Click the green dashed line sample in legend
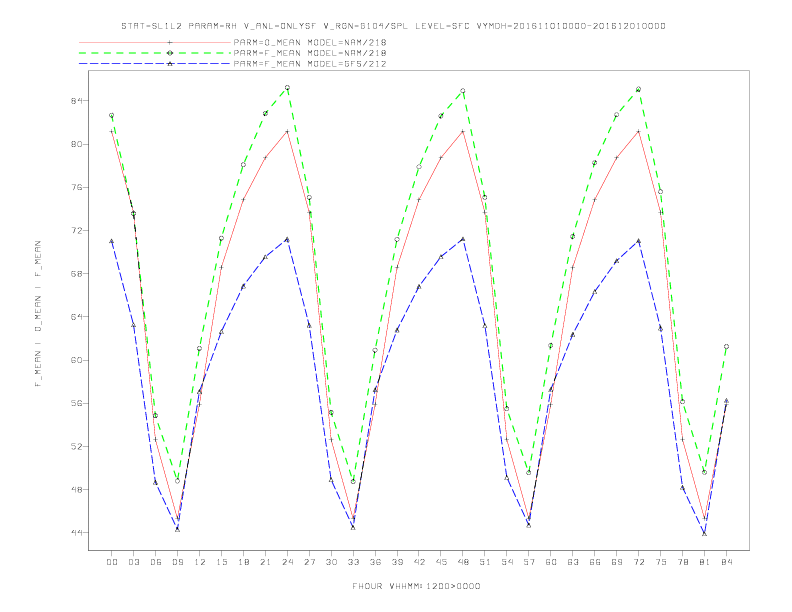This screenshot has width=792, height=612. [155, 53]
